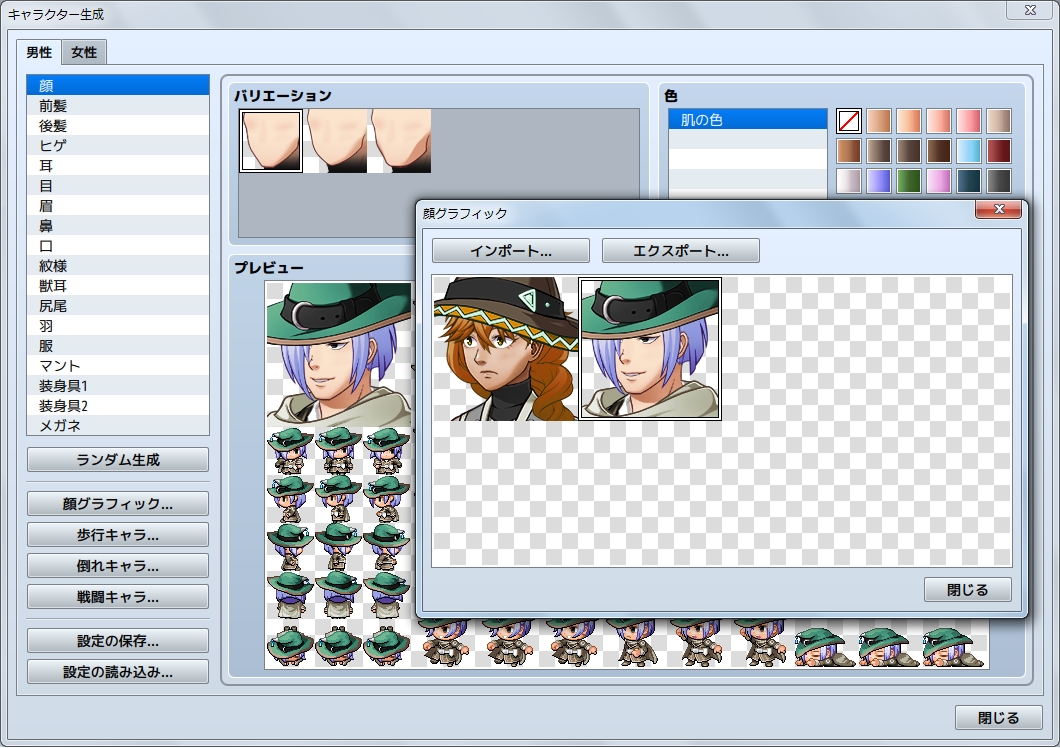Choose the first face shape variation
1060x748 pixels.
[x=271, y=141]
